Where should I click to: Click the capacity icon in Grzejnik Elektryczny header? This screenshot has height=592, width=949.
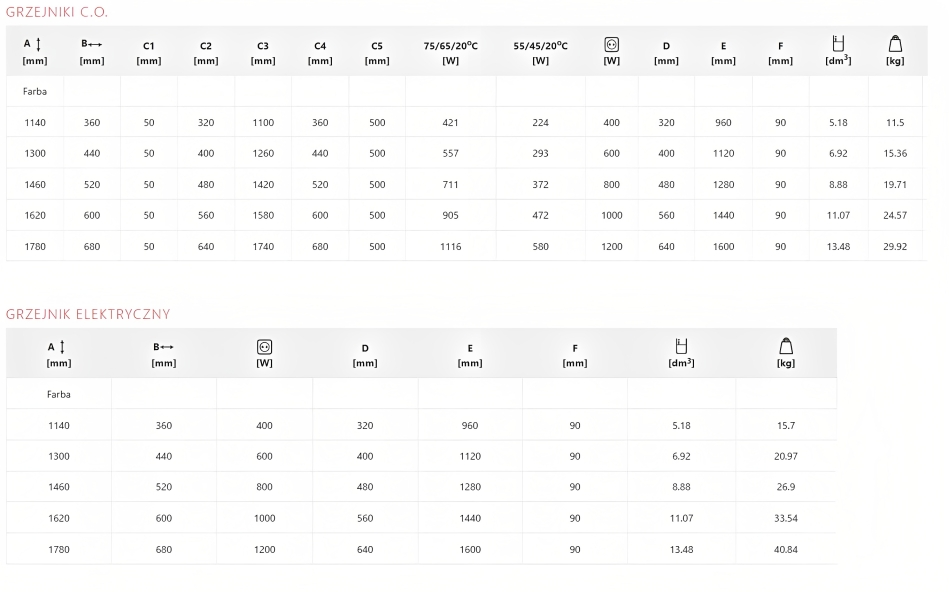[681, 346]
